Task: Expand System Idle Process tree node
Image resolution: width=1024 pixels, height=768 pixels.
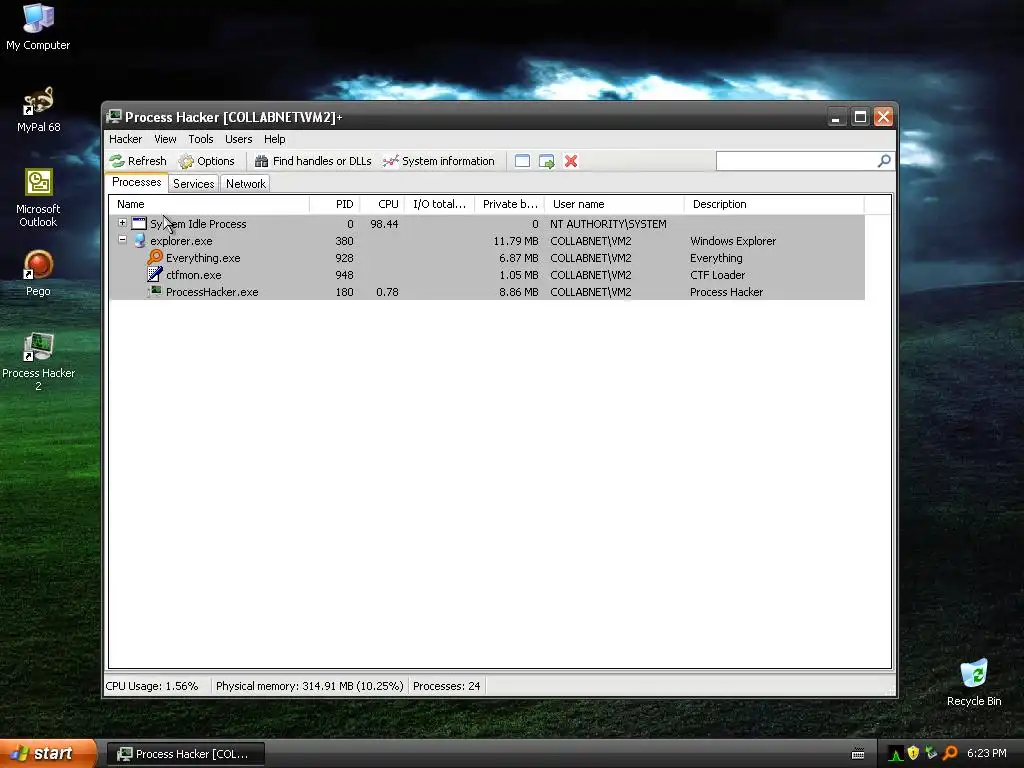Action: pos(122,223)
